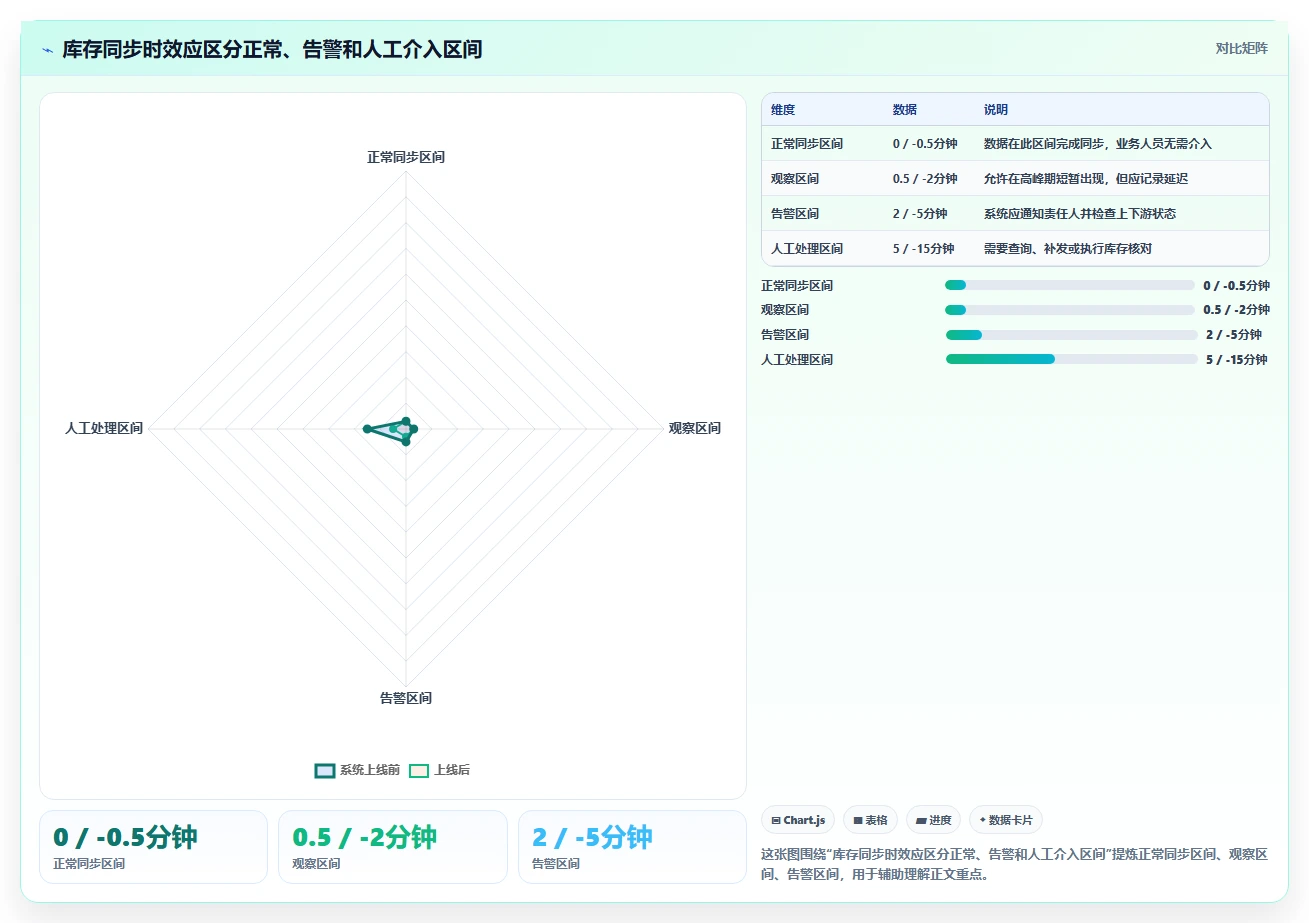The image size is (1309, 923).
Task: Click table value 0.5 / -2分钟
Action: coord(925,179)
